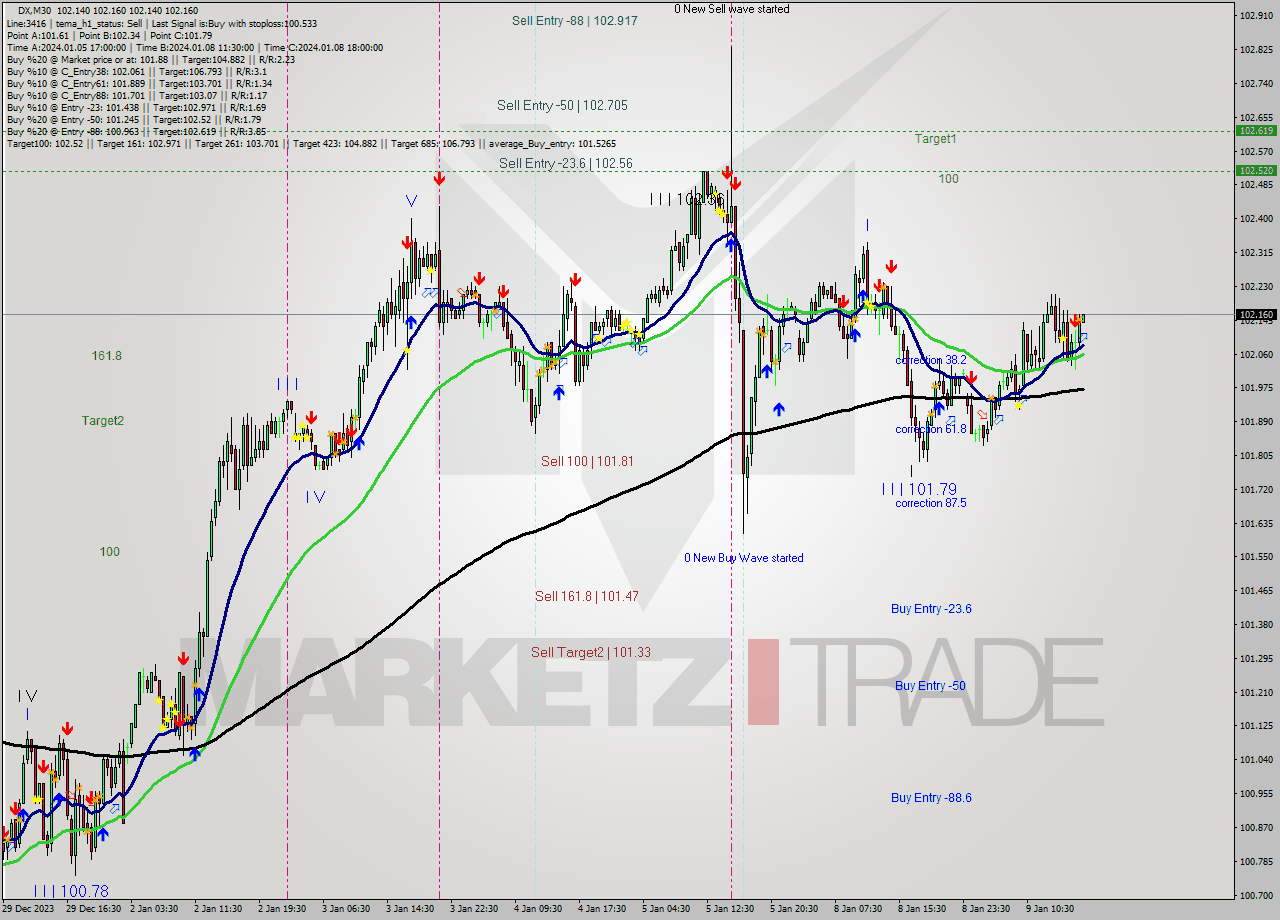Select the 'Sell Entry -23.6 | 102.56' label
The width and height of the screenshot is (1280, 920).
point(566,163)
